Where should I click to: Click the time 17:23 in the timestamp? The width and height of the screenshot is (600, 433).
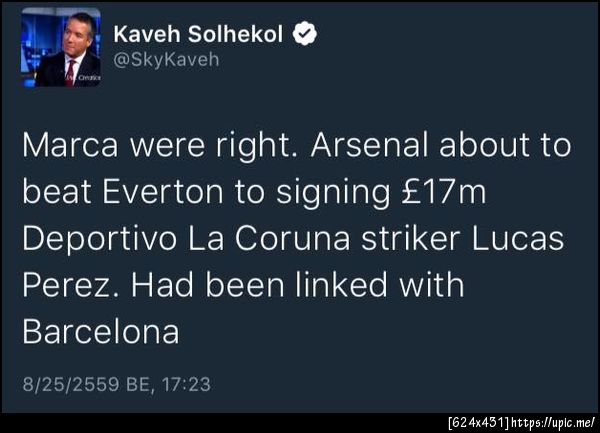pyautogui.click(x=187, y=382)
